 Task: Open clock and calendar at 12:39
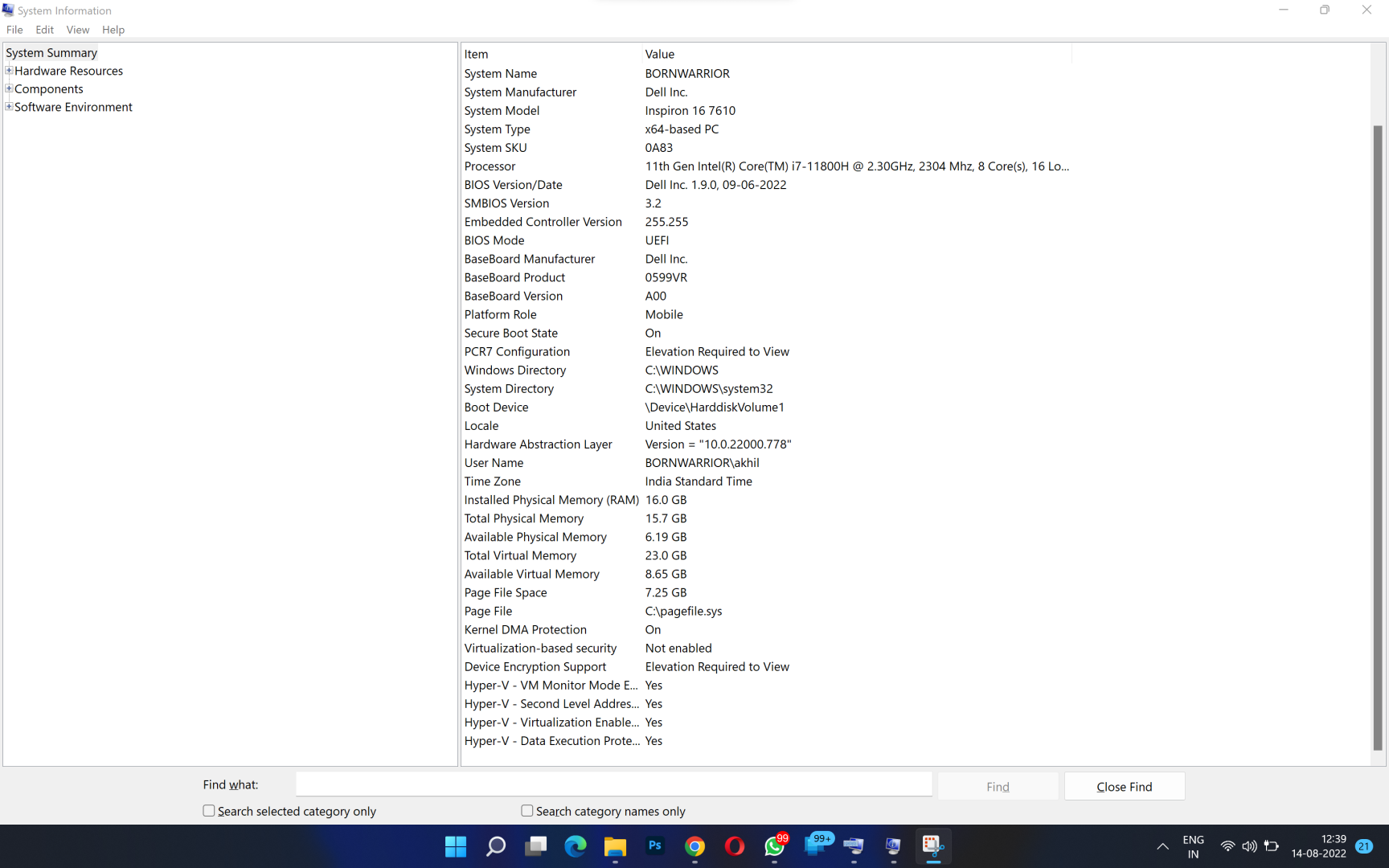1318,846
